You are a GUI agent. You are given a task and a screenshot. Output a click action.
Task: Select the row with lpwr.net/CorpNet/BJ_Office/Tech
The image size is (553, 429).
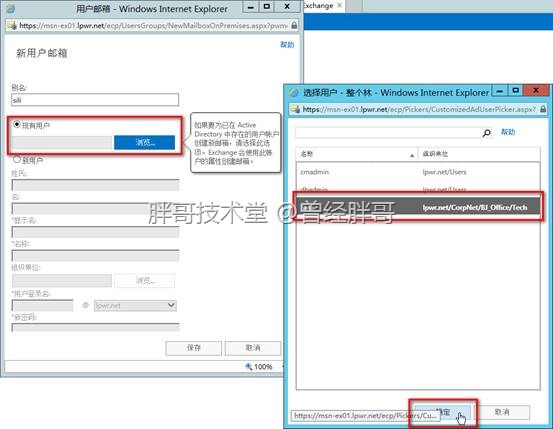click(x=418, y=207)
